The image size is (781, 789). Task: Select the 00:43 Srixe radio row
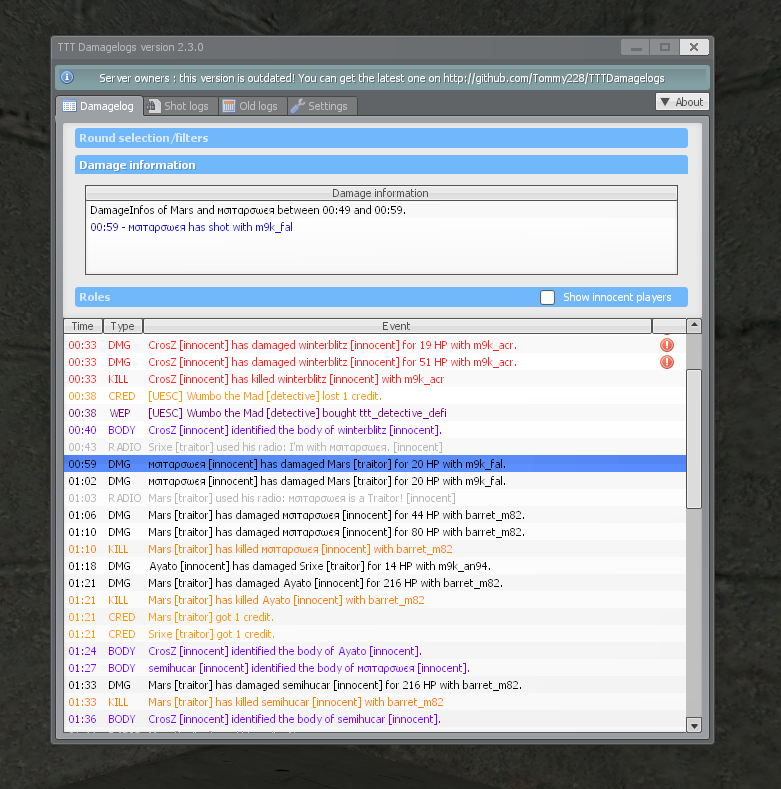pos(375,447)
